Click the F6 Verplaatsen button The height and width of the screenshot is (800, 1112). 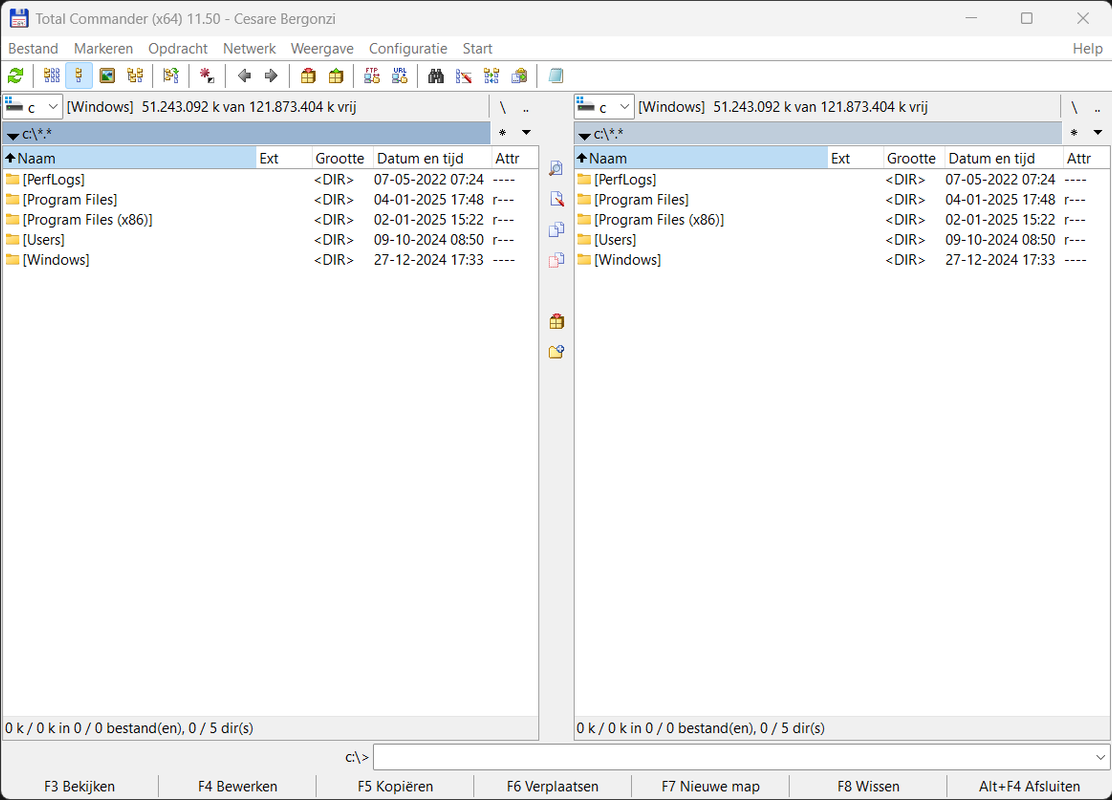[552, 787]
